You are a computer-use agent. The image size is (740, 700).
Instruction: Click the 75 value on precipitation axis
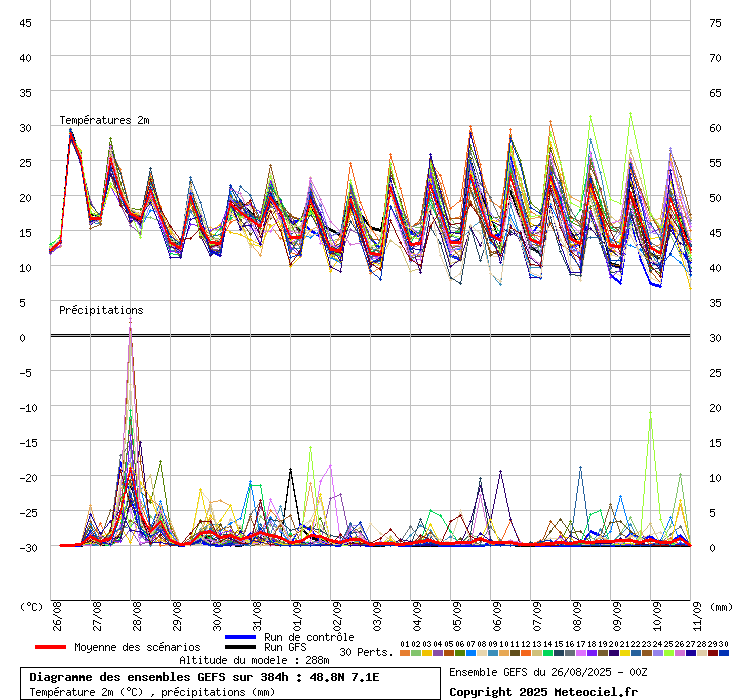[715, 23]
